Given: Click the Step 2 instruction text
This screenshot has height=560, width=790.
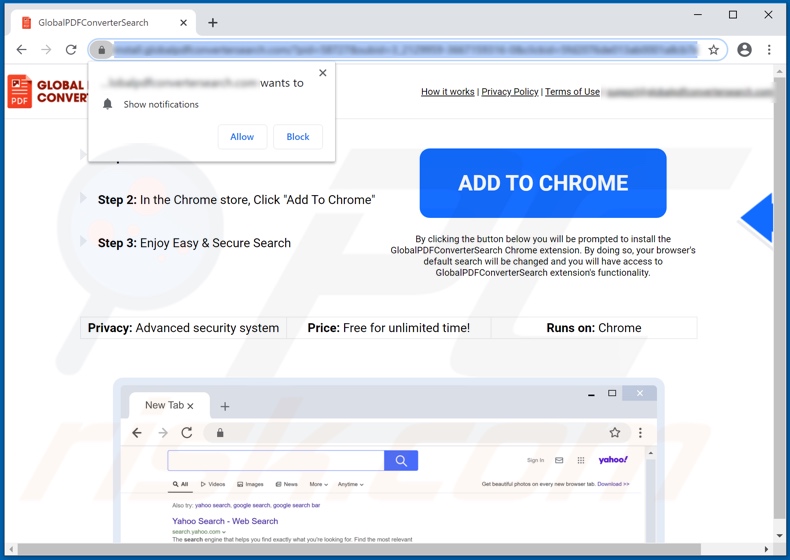Looking at the screenshot, I should coord(236,200).
